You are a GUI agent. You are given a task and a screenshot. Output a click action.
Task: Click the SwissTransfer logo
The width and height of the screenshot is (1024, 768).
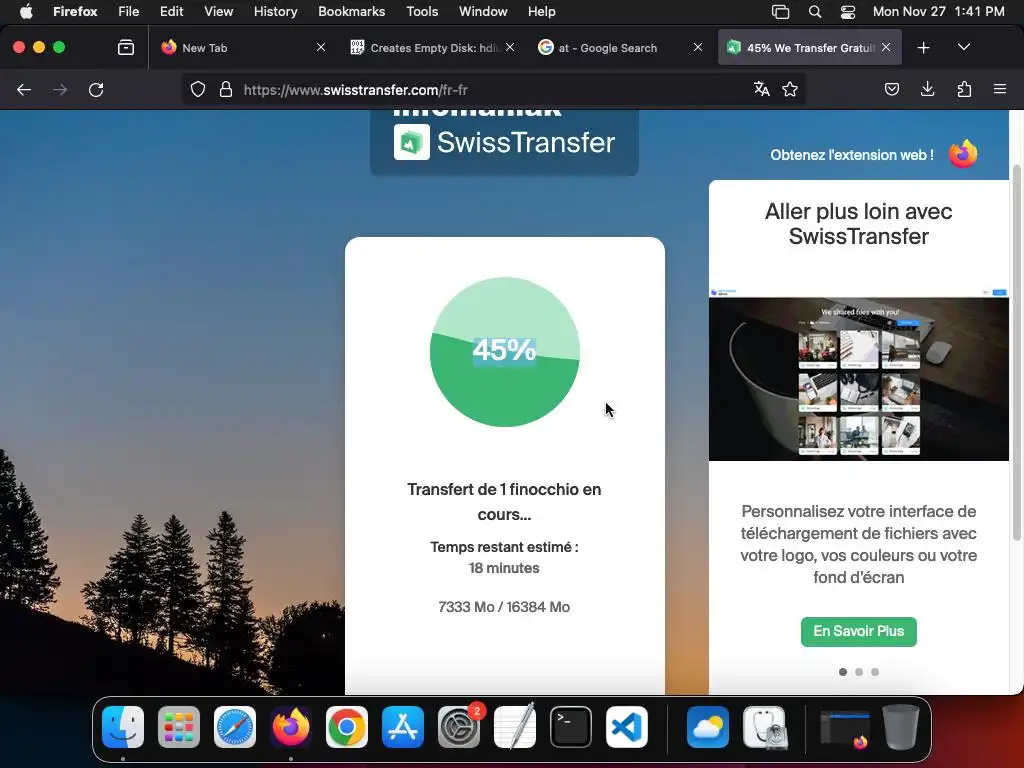(x=504, y=142)
